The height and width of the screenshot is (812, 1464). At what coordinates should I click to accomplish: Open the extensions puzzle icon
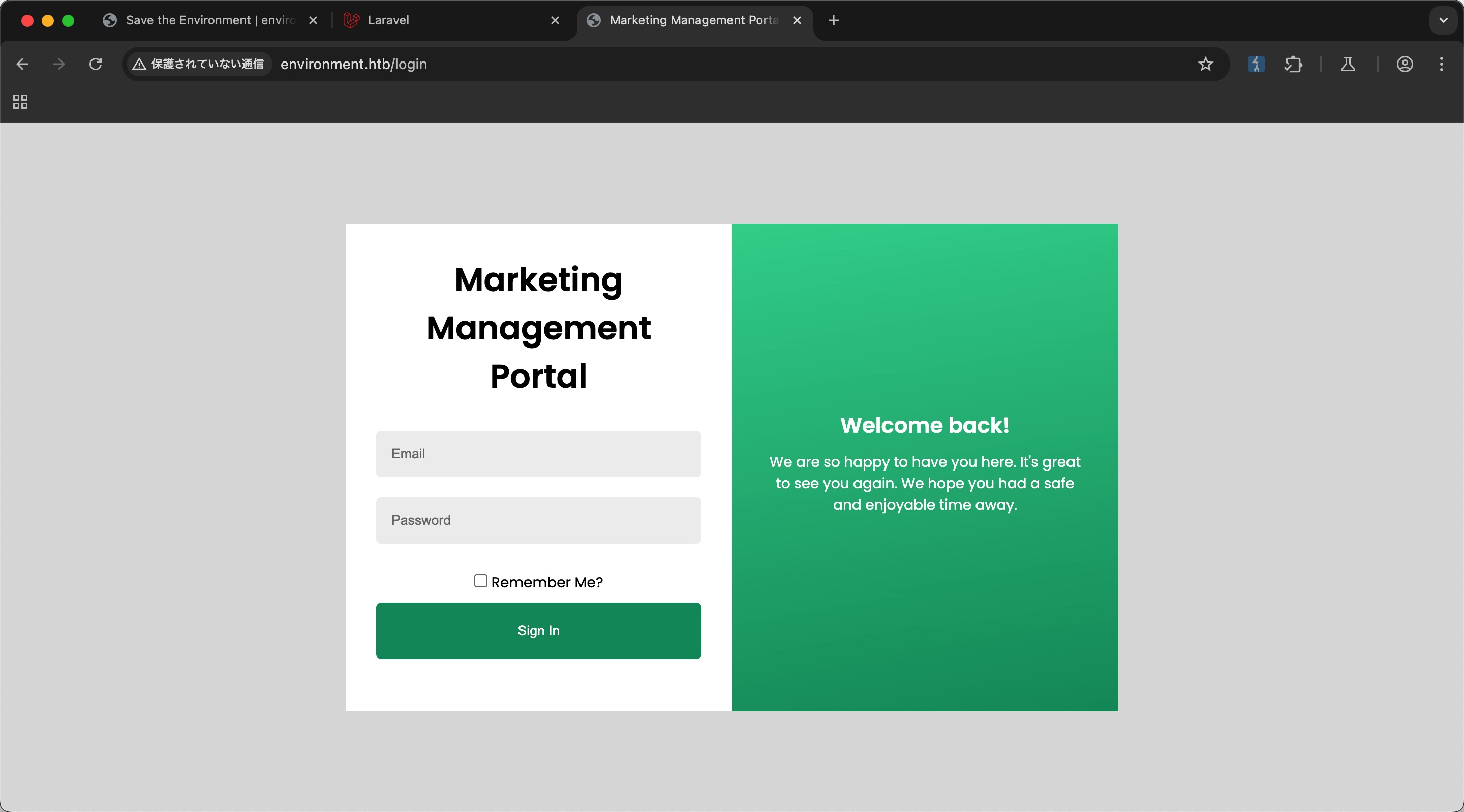click(x=1293, y=64)
